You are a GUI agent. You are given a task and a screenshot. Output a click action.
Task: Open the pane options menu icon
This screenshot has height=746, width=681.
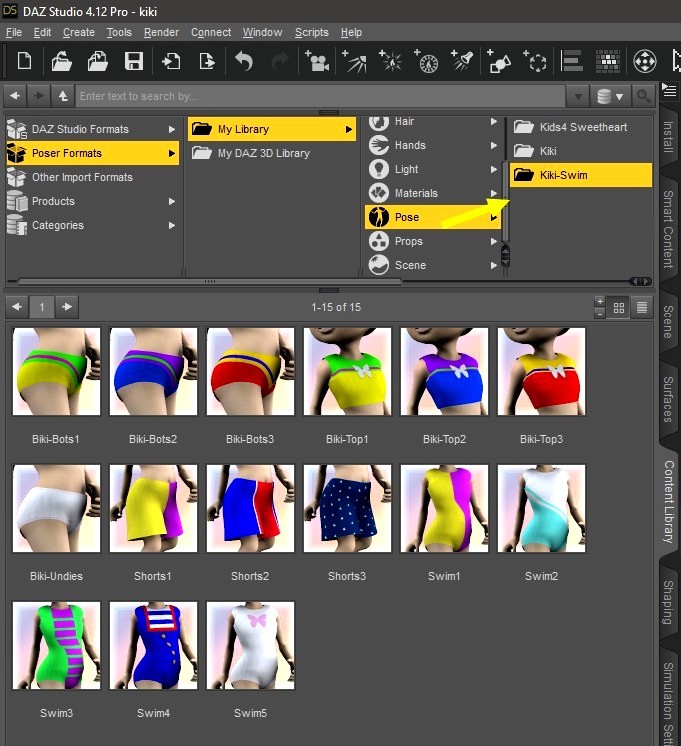click(x=669, y=90)
